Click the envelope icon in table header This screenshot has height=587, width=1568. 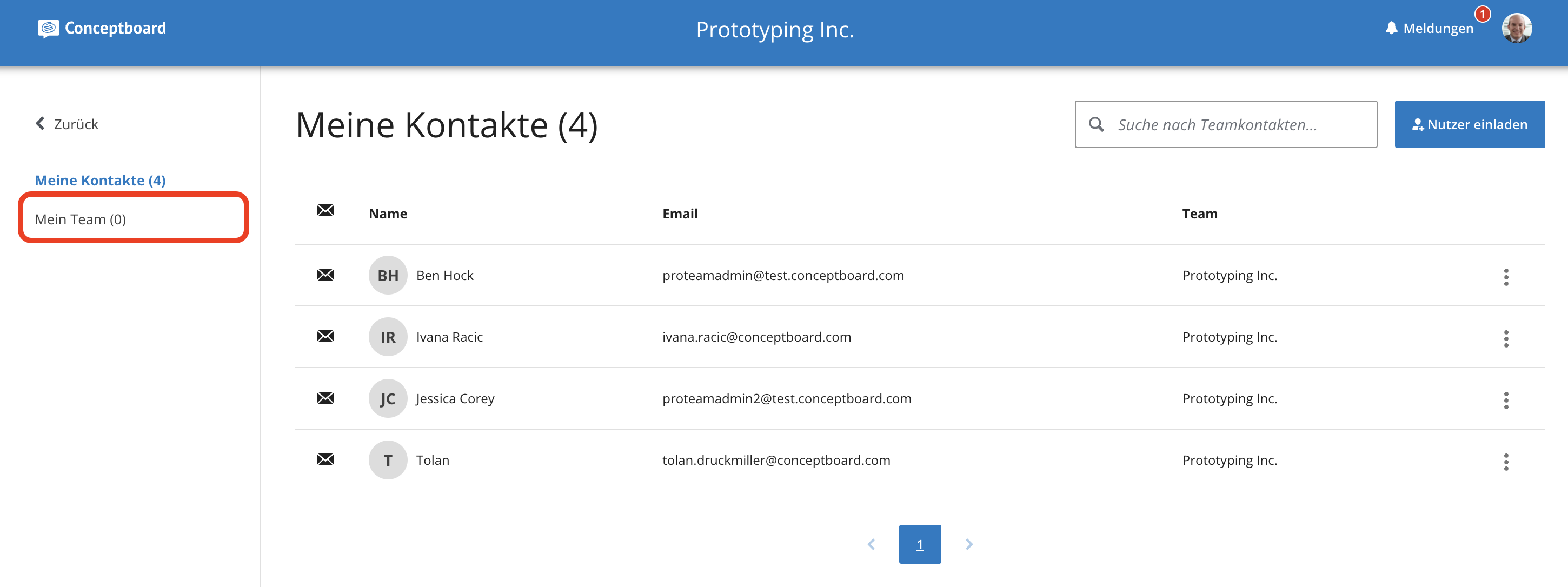pyautogui.click(x=325, y=210)
